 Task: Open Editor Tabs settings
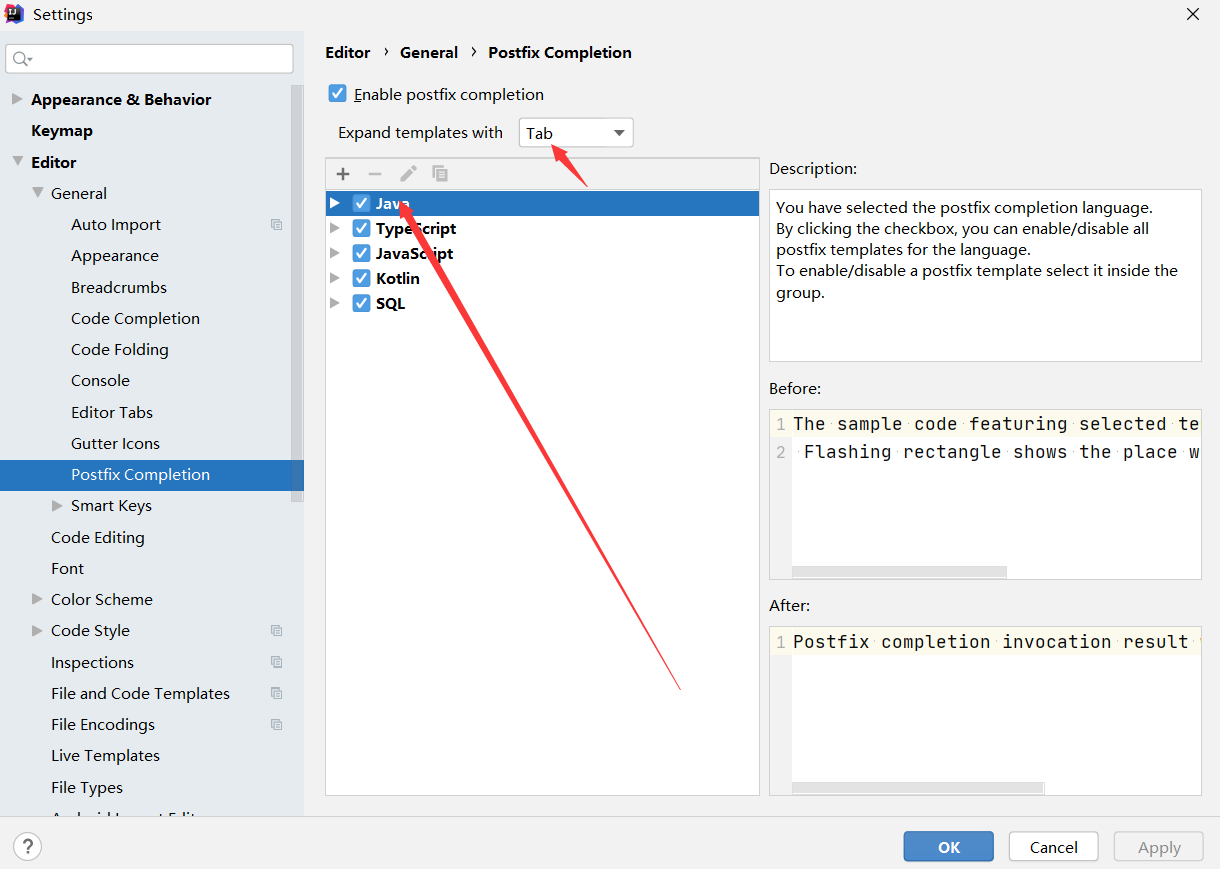(x=112, y=412)
